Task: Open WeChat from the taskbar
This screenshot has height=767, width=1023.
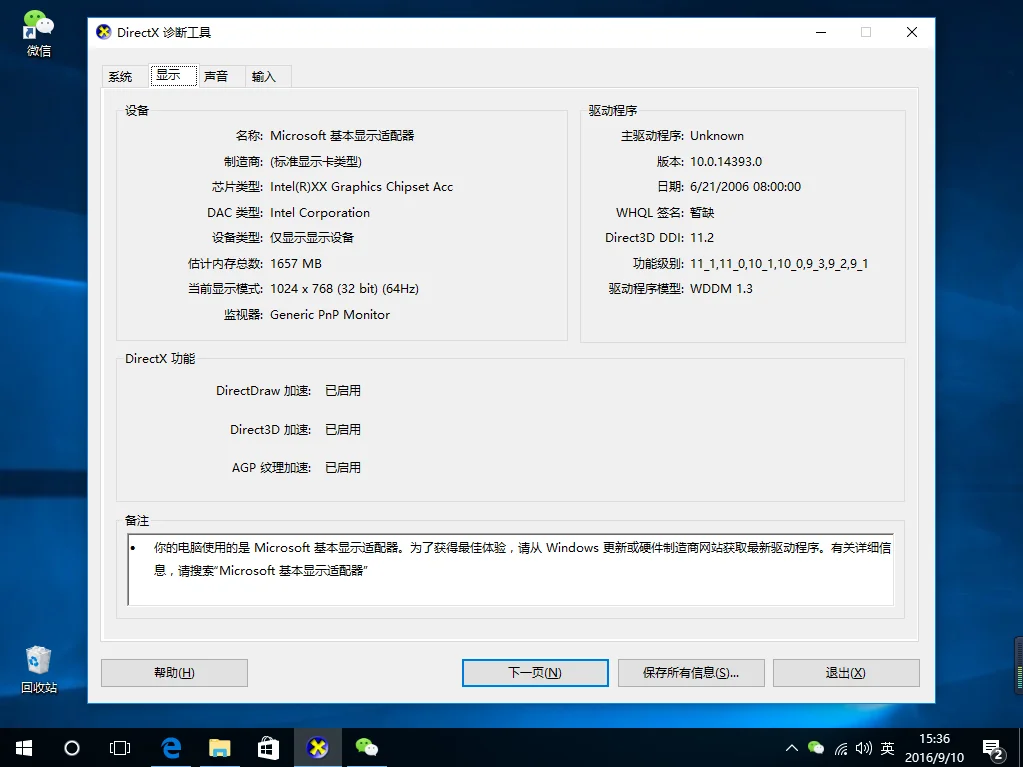Action: (x=366, y=747)
